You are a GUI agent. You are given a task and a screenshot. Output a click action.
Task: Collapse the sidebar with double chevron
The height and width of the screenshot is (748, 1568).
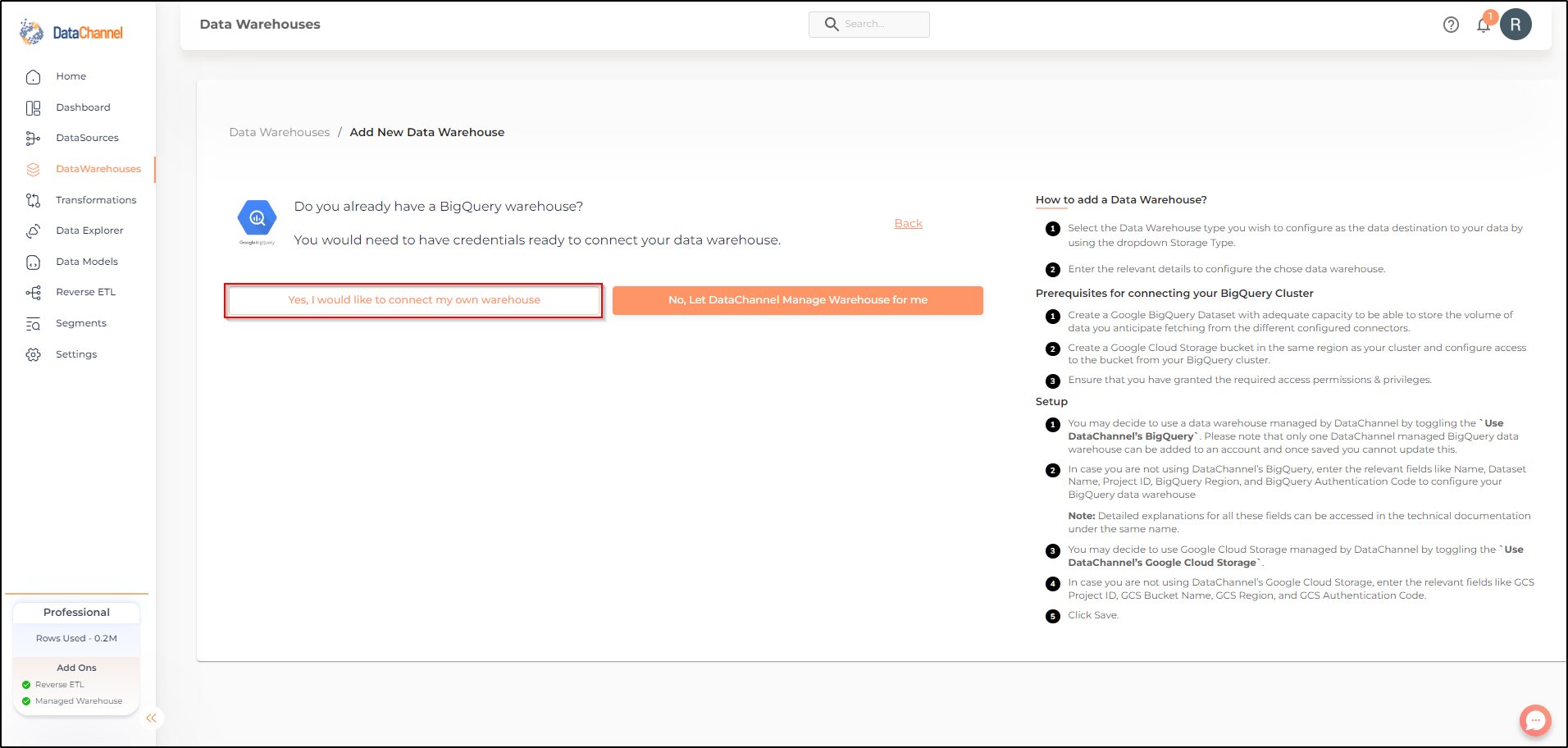151,718
